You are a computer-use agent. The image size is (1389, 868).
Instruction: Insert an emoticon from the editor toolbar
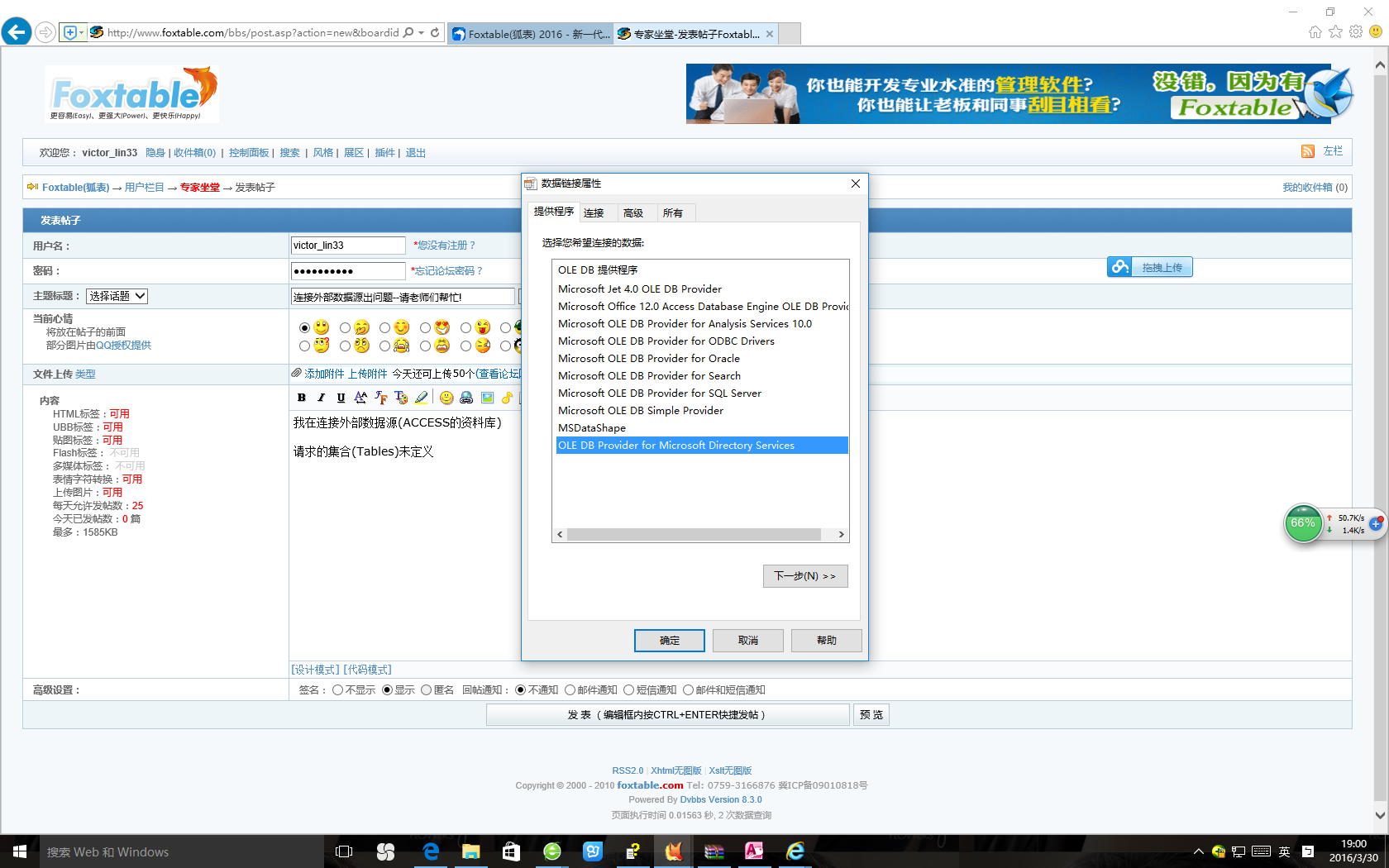(446, 398)
